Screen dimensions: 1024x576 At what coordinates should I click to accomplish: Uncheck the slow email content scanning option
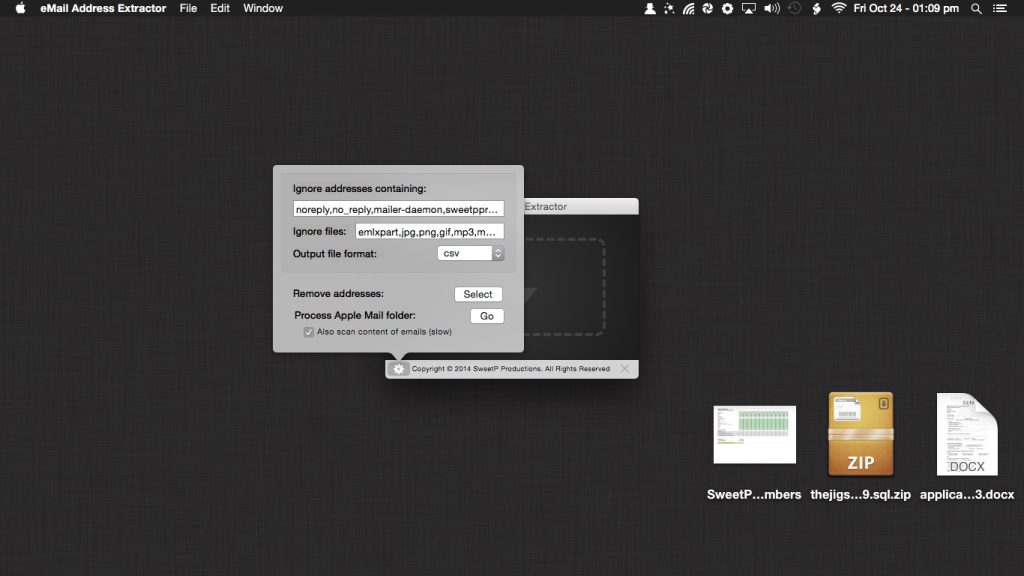pyautogui.click(x=309, y=331)
